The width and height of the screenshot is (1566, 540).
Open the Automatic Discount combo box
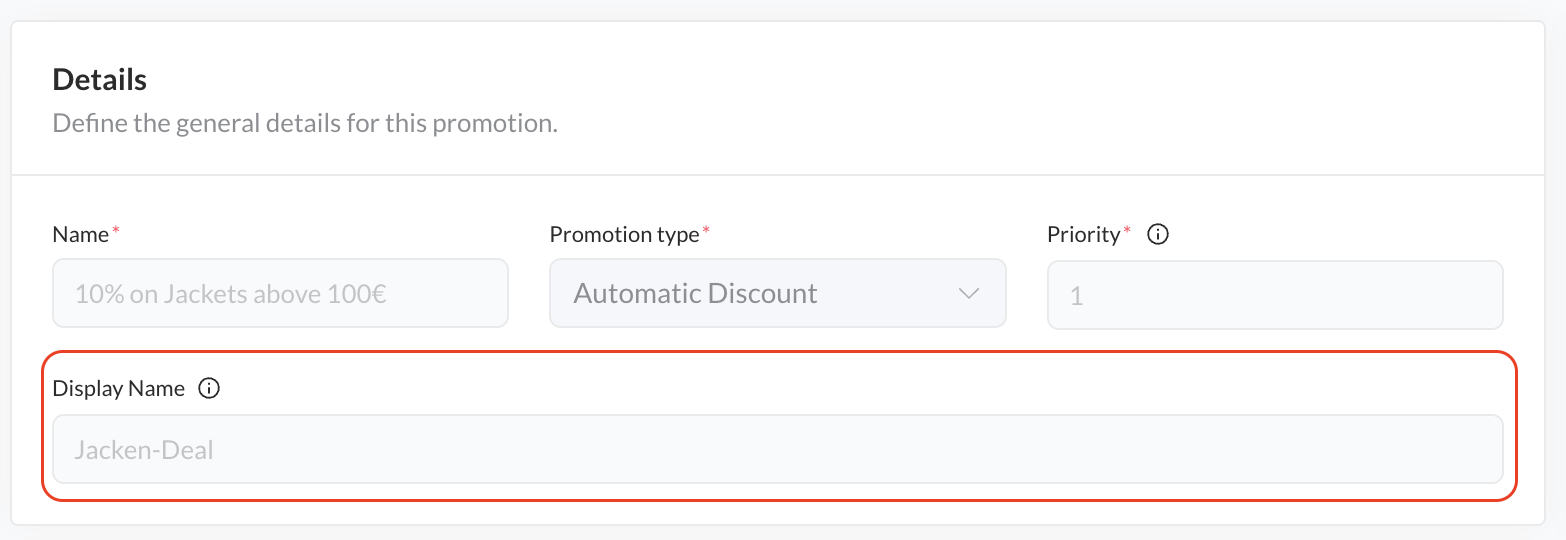click(777, 294)
